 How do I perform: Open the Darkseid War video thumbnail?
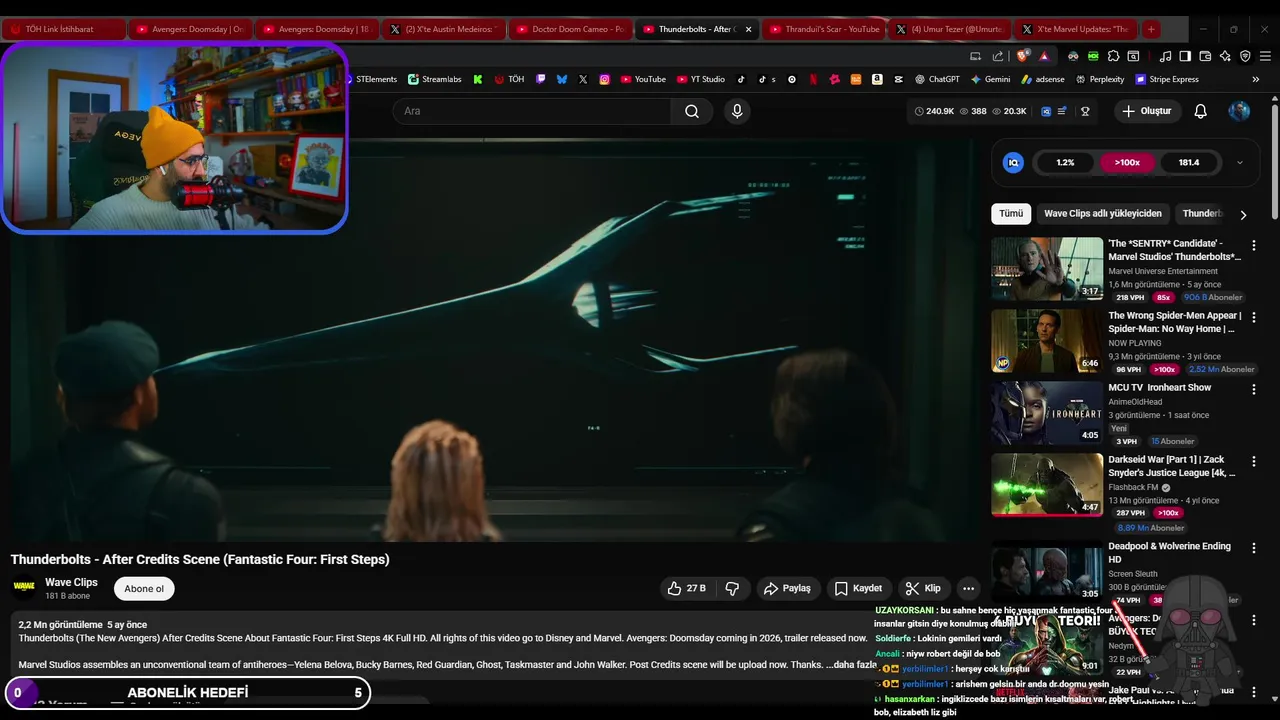pyautogui.click(x=1047, y=485)
